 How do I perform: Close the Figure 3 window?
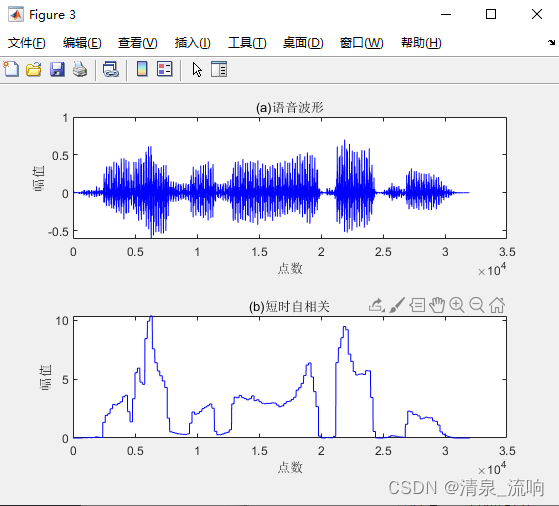[x=537, y=14]
